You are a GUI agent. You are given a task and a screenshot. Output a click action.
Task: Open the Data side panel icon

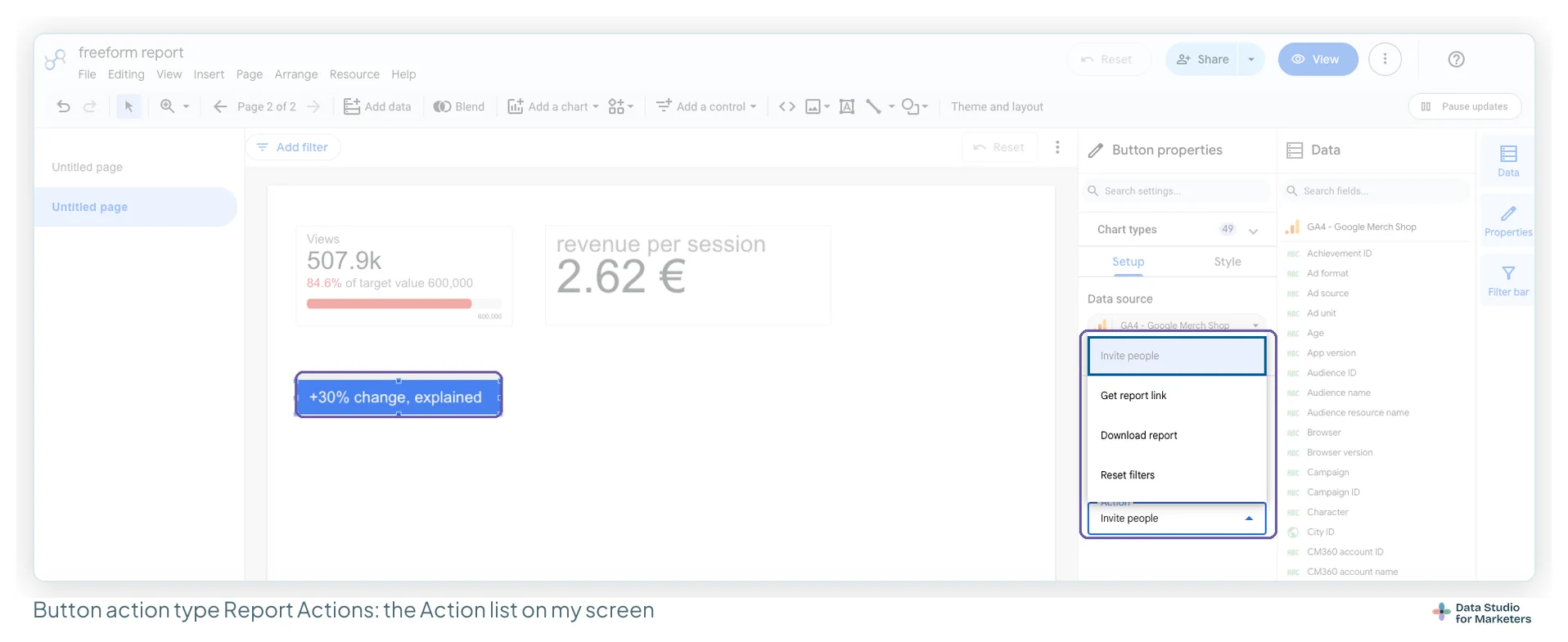coord(1508,161)
